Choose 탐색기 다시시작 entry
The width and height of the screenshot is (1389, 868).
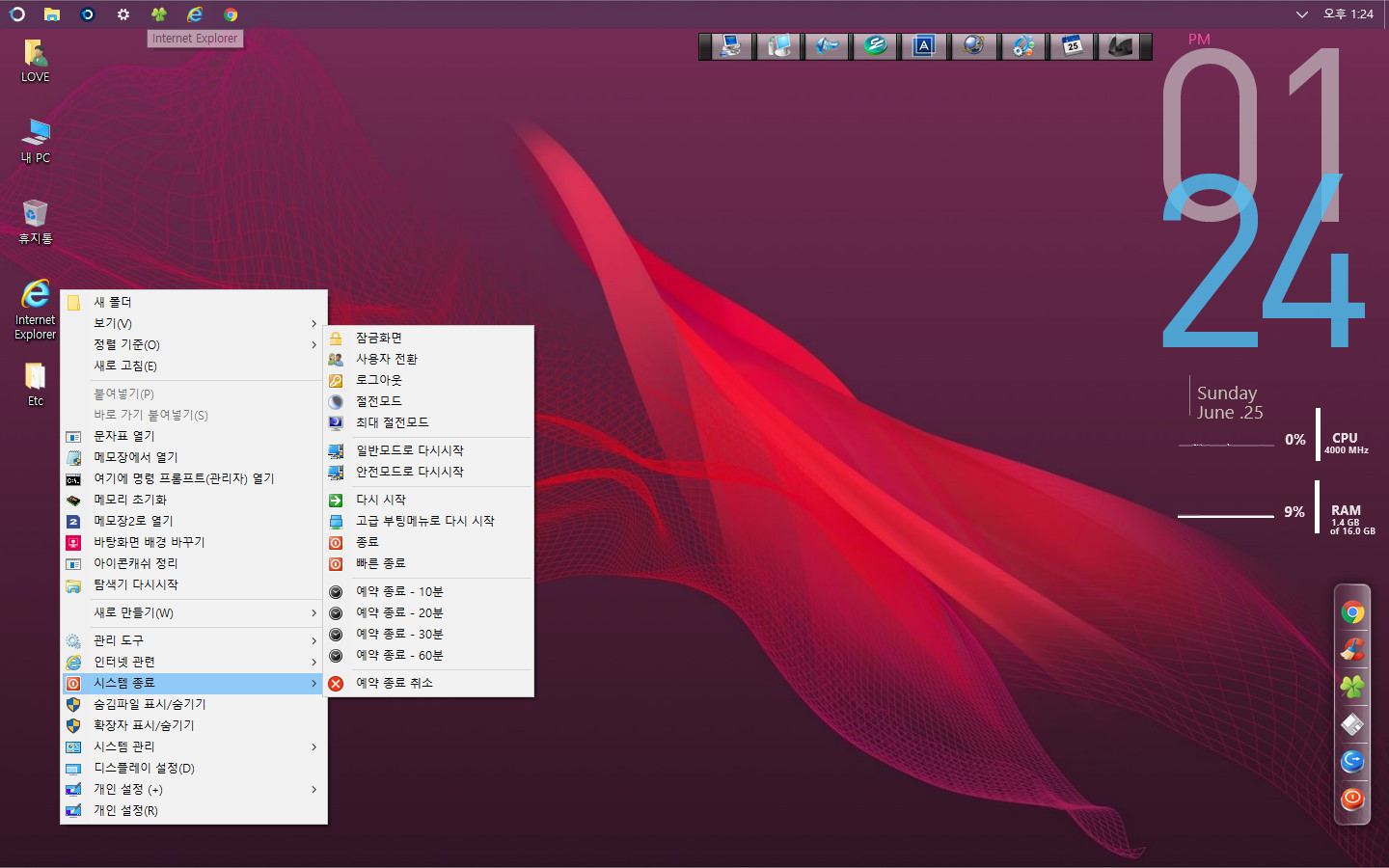click(x=193, y=584)
